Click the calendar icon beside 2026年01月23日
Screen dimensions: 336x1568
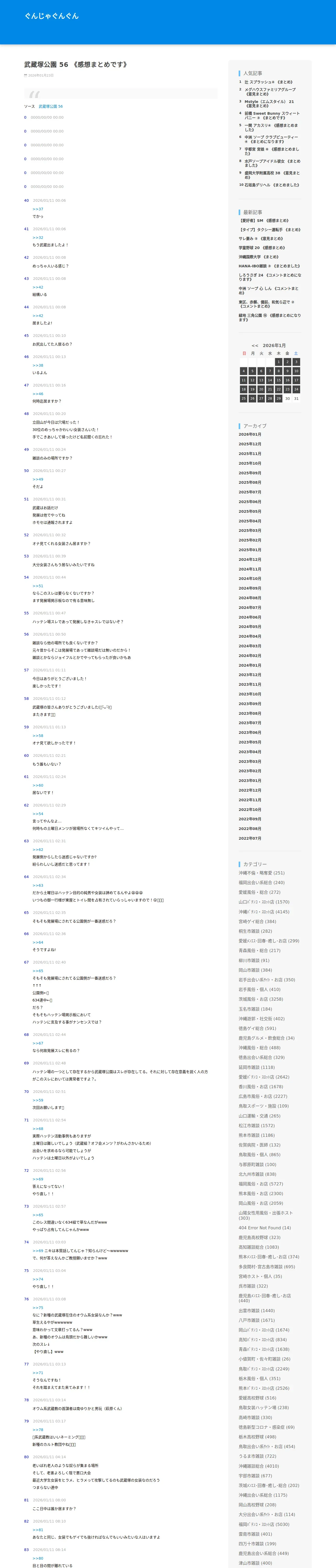pos(26,76)
